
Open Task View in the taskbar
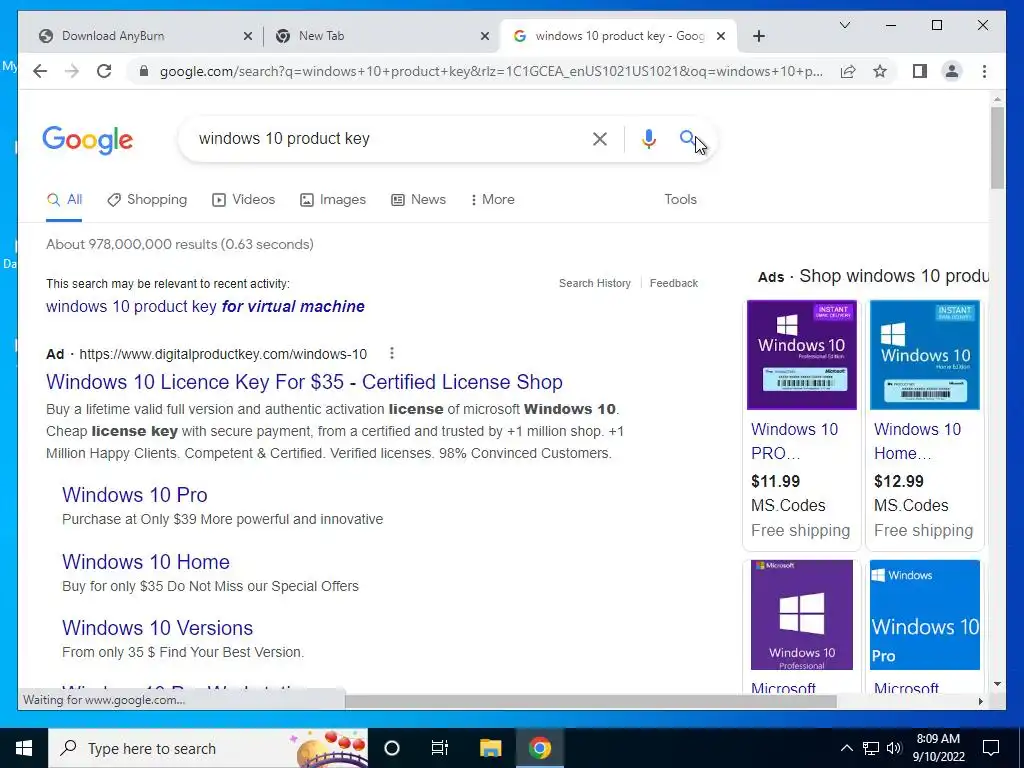click(x=440, y=748)
